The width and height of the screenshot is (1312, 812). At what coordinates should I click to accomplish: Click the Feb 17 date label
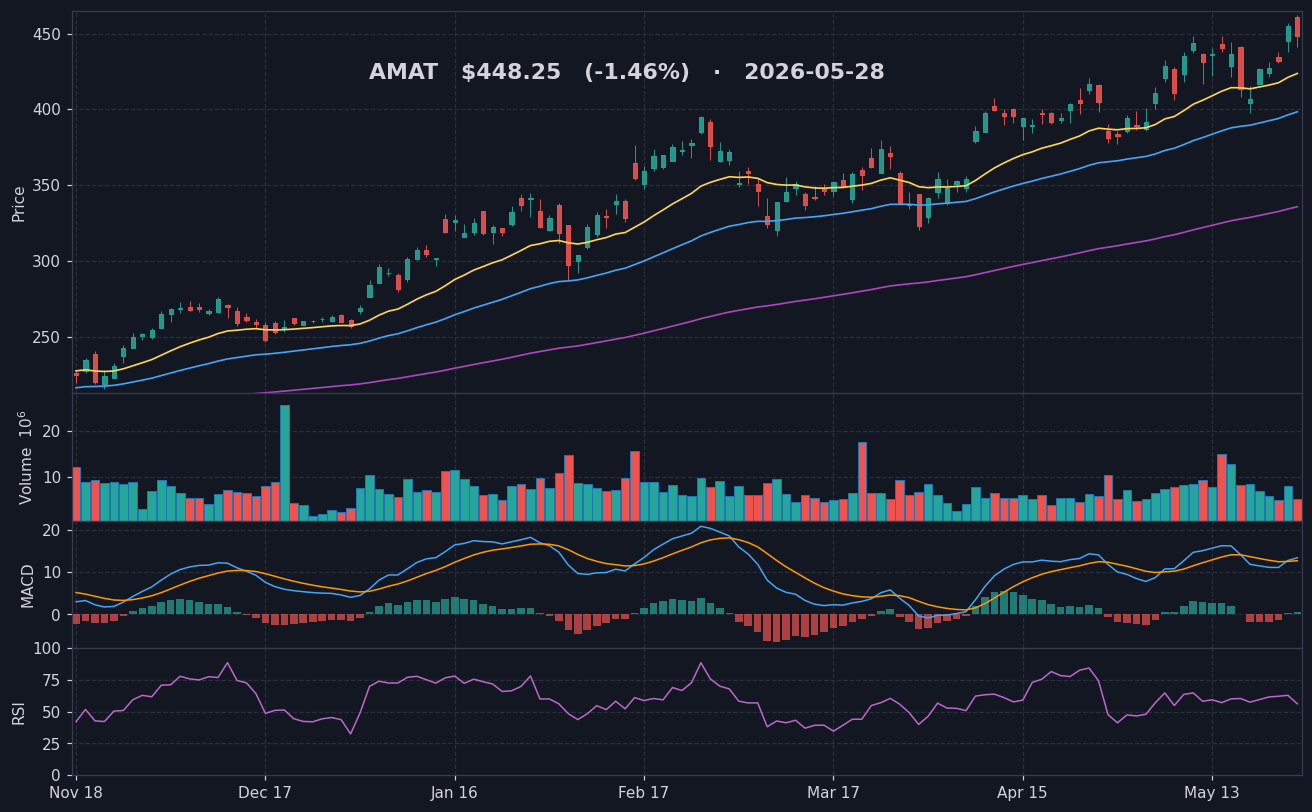644,794
